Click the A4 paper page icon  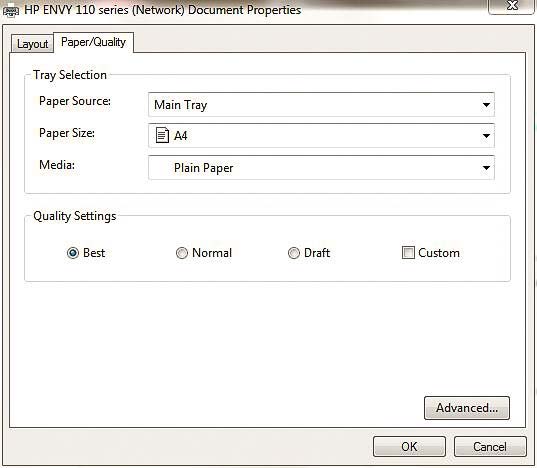162,135
